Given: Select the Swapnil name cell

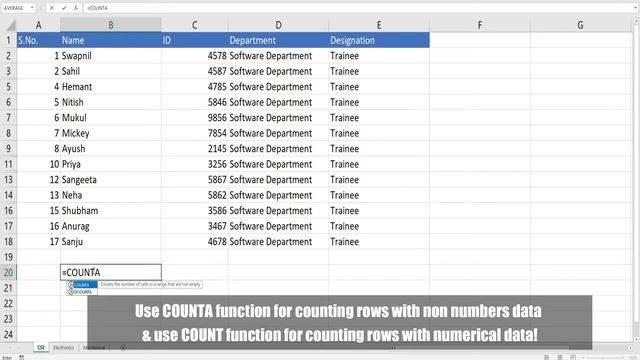Looking at the screenshot, I should [111, 56].
